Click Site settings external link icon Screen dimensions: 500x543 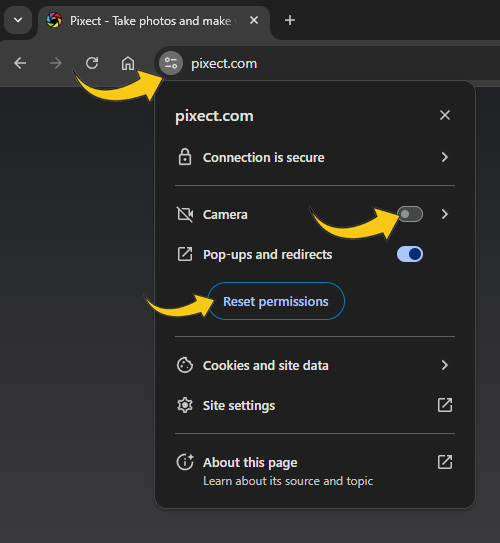[445, 405]
